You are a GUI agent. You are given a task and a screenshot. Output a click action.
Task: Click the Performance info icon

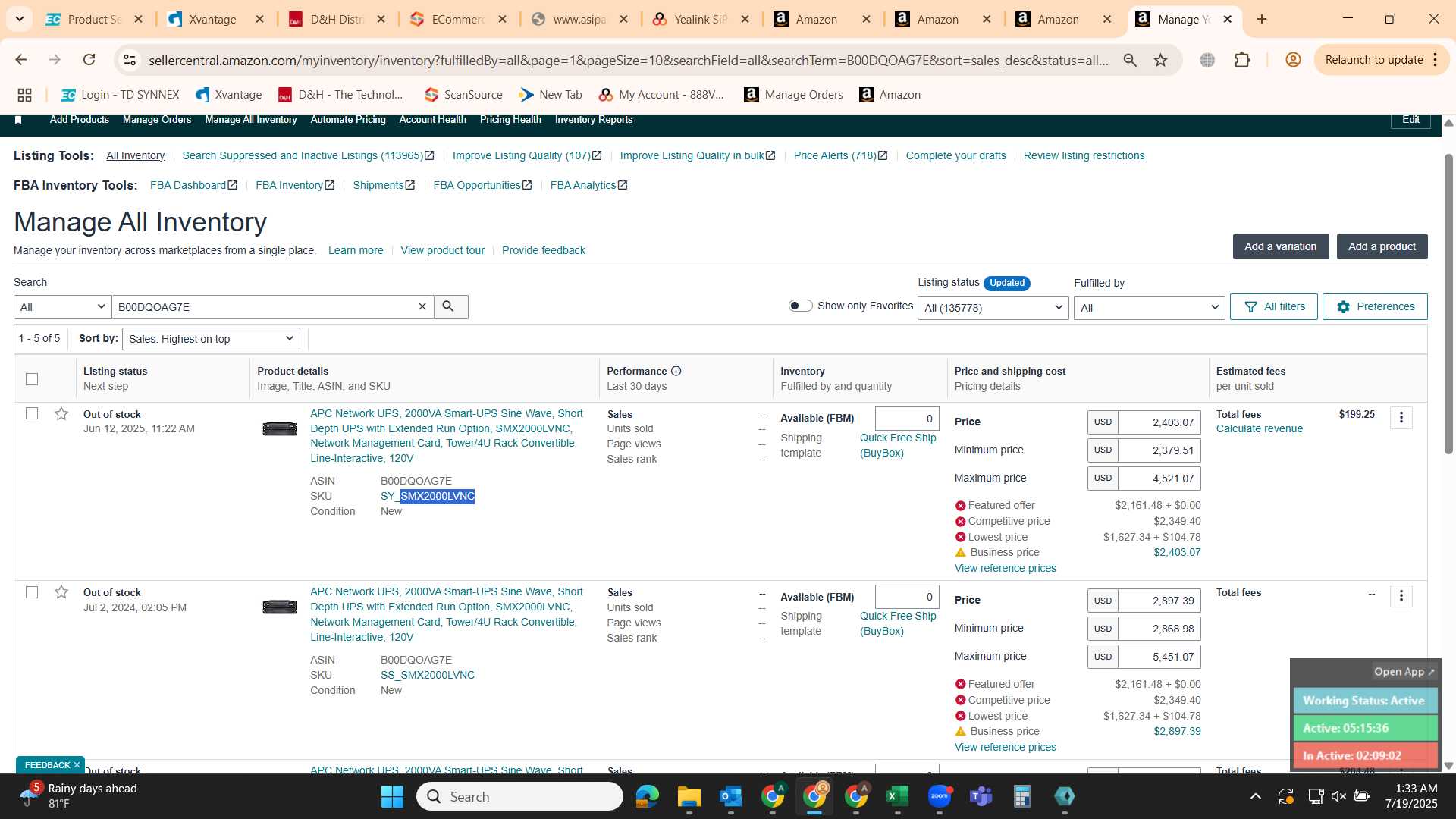click(676, 371)
